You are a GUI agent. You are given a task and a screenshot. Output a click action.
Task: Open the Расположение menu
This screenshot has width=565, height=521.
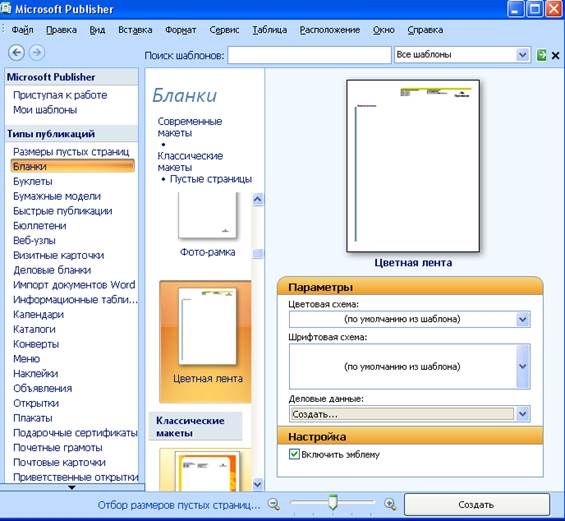330,30
